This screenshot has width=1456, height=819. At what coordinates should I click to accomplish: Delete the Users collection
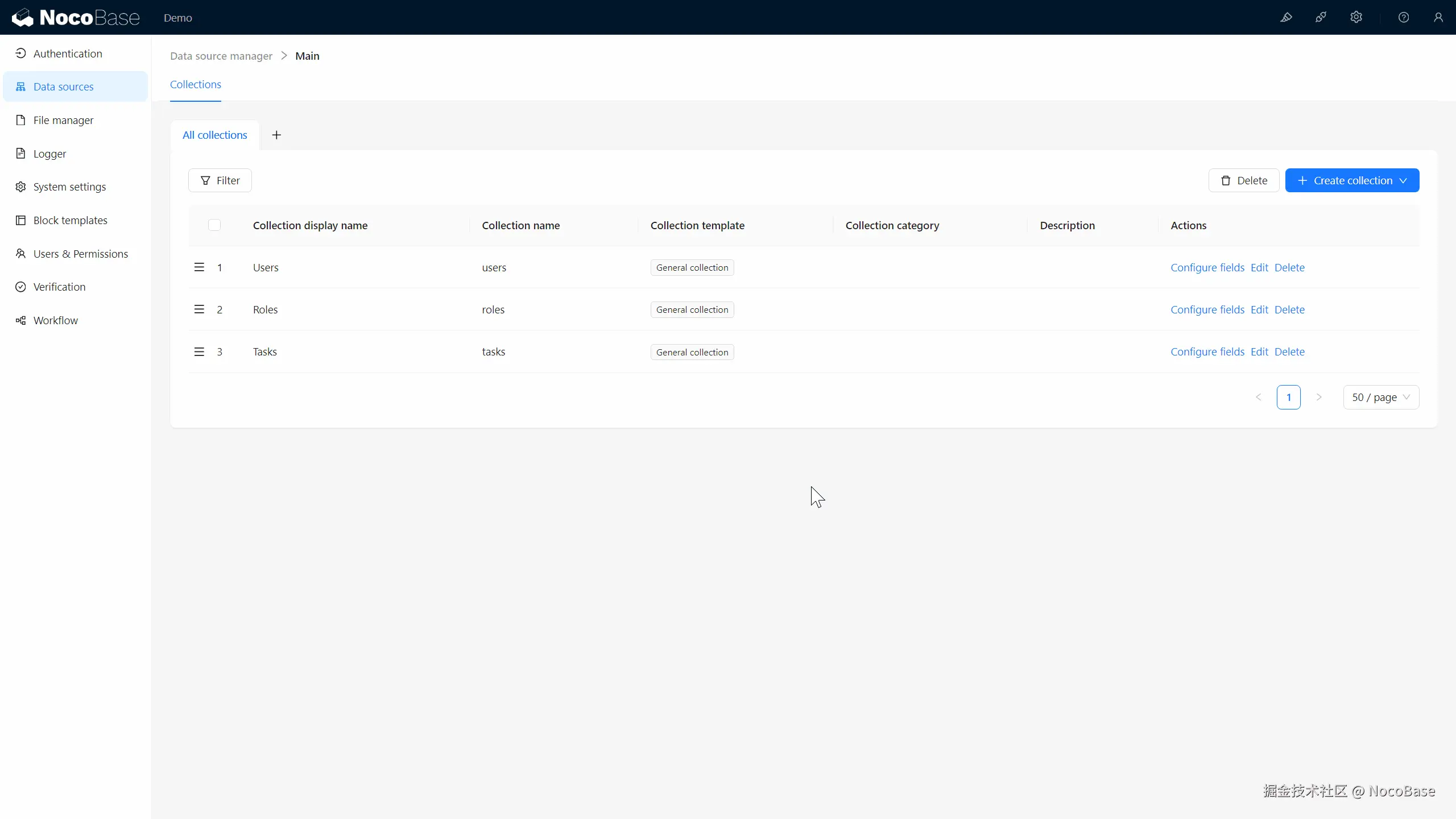click(x=1289, y=267)
